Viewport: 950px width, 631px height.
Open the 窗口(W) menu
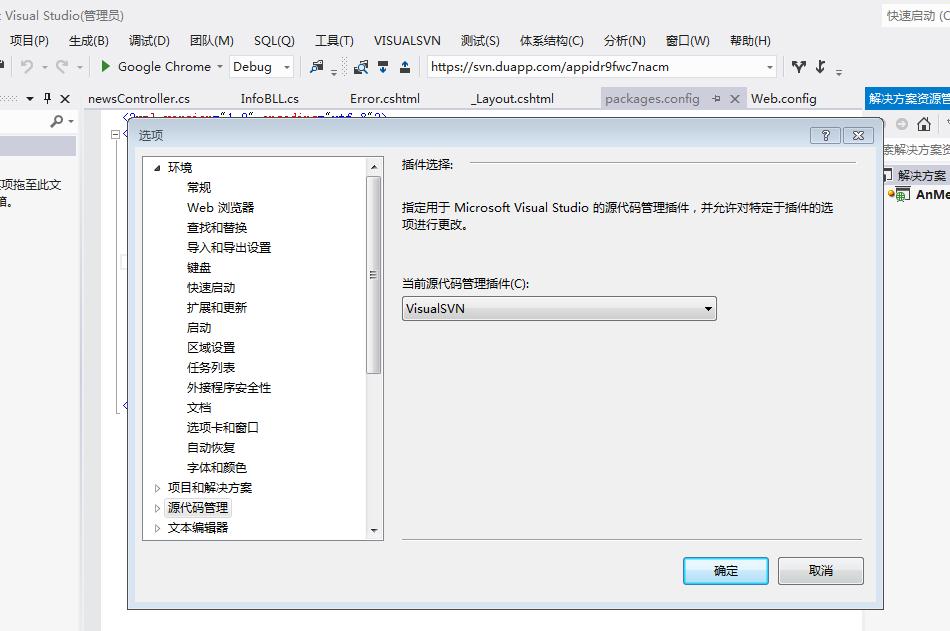[688, 41]
